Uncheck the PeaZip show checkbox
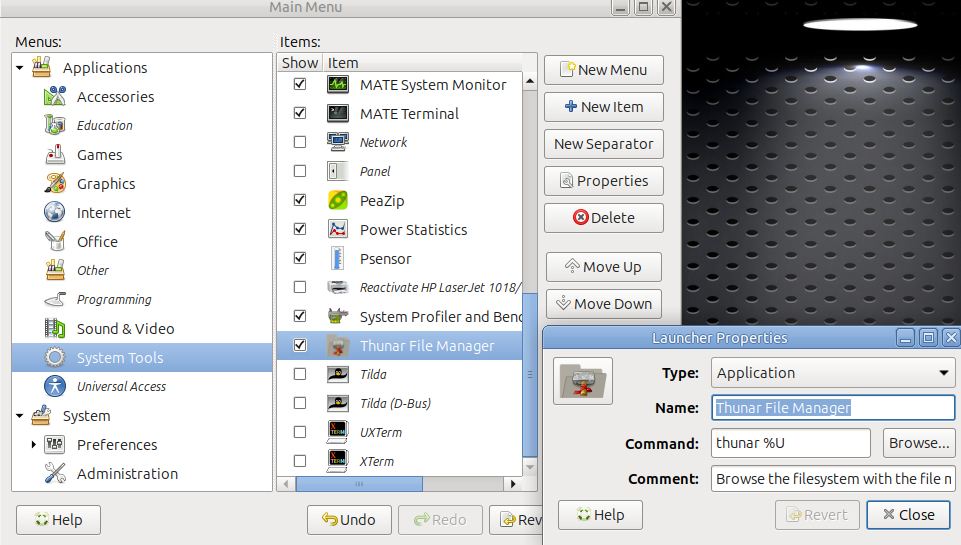The height and width of the screenshot is (545, 961). [300, 200]
